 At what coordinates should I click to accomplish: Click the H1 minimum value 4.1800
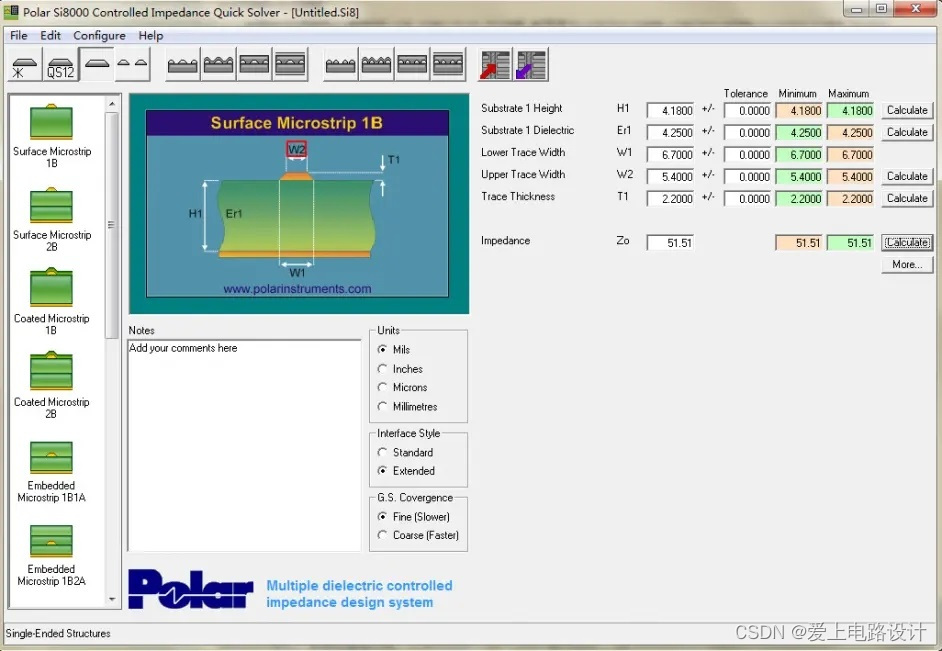pos(799,111)
